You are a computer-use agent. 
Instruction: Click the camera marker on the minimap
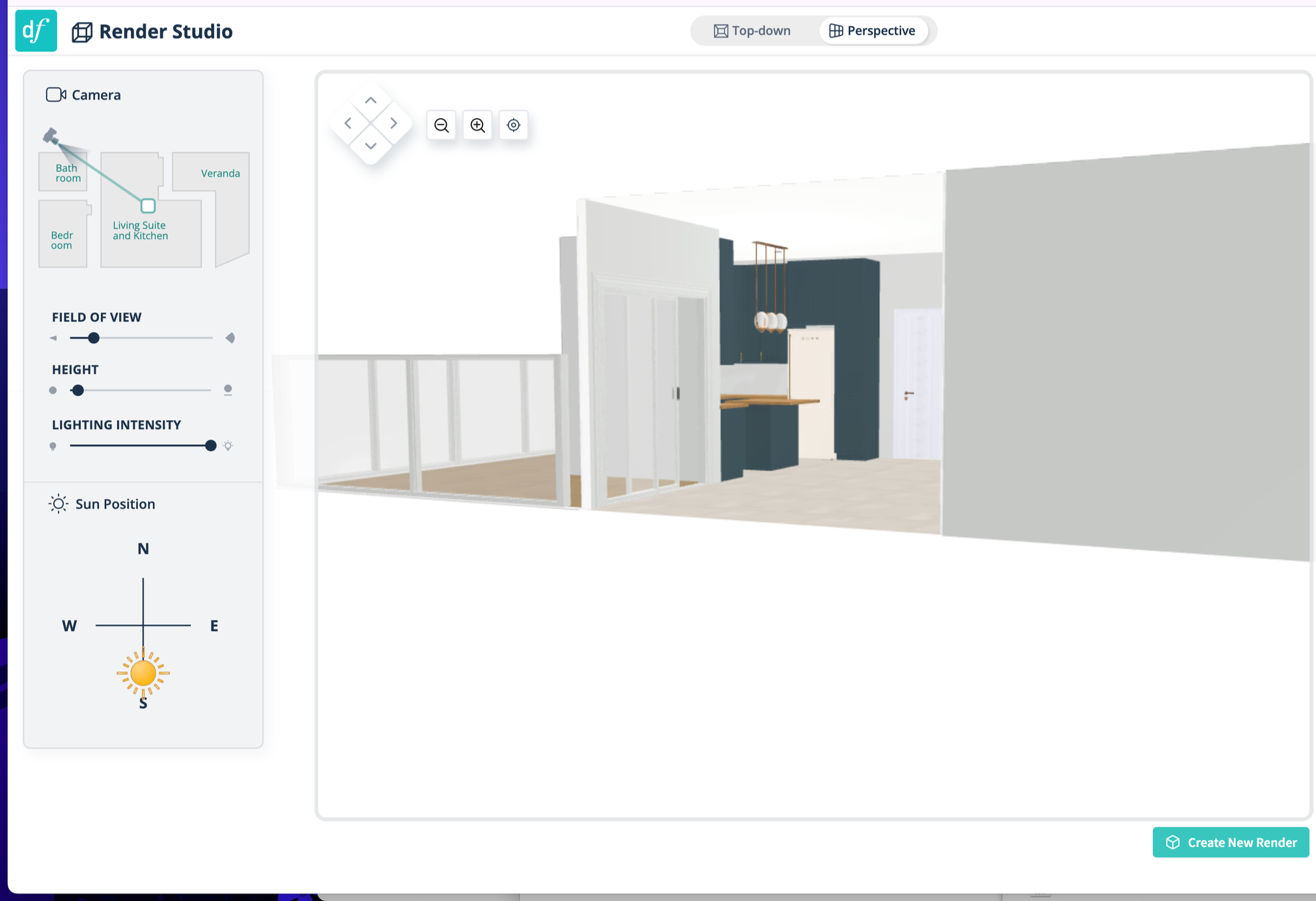[x=50, y=136]
